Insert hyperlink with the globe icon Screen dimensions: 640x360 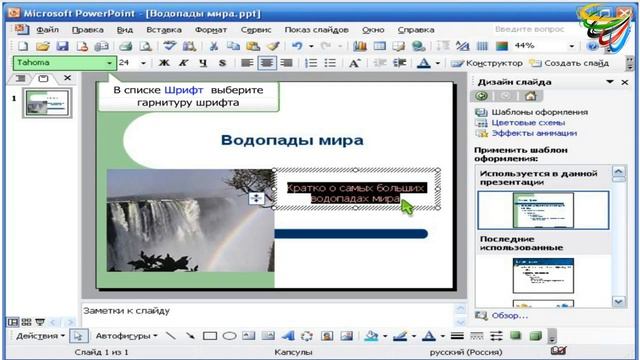click(x=419, y=46)
